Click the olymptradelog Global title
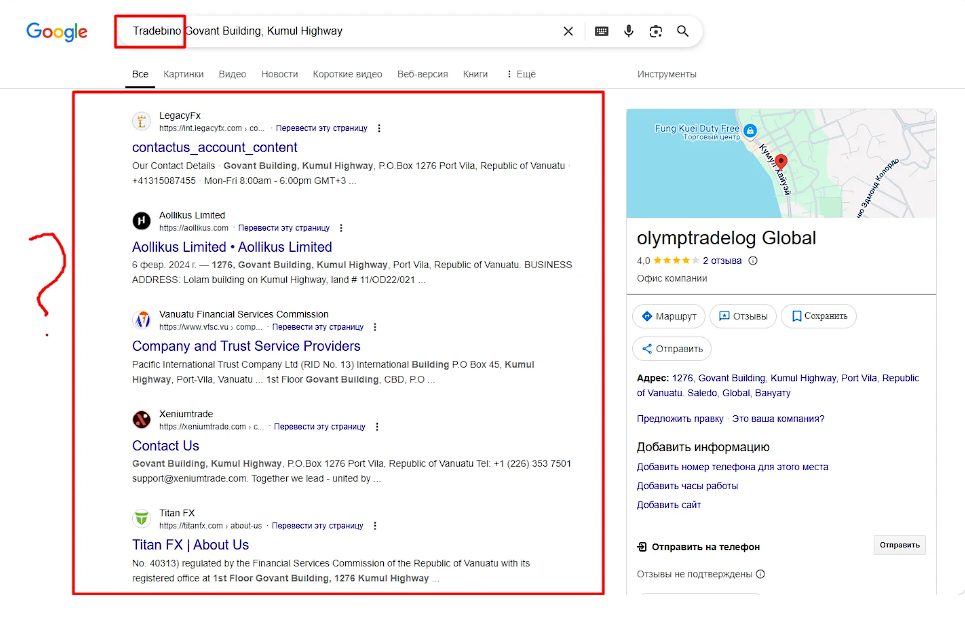 pyautogui.click(x=726, y=238)
